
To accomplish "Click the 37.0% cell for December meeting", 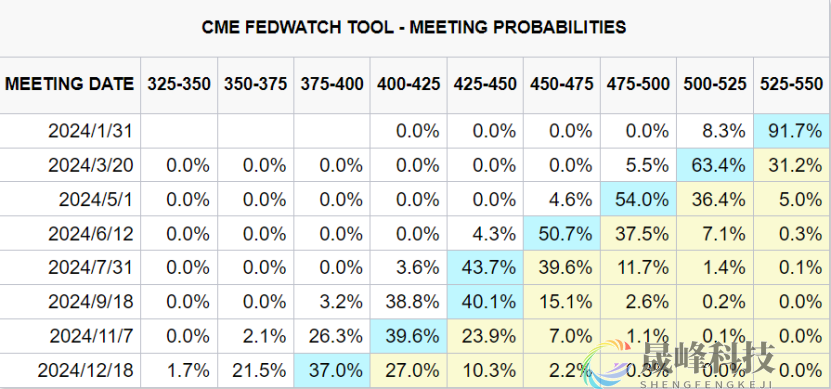I will [x=332, y=370].
